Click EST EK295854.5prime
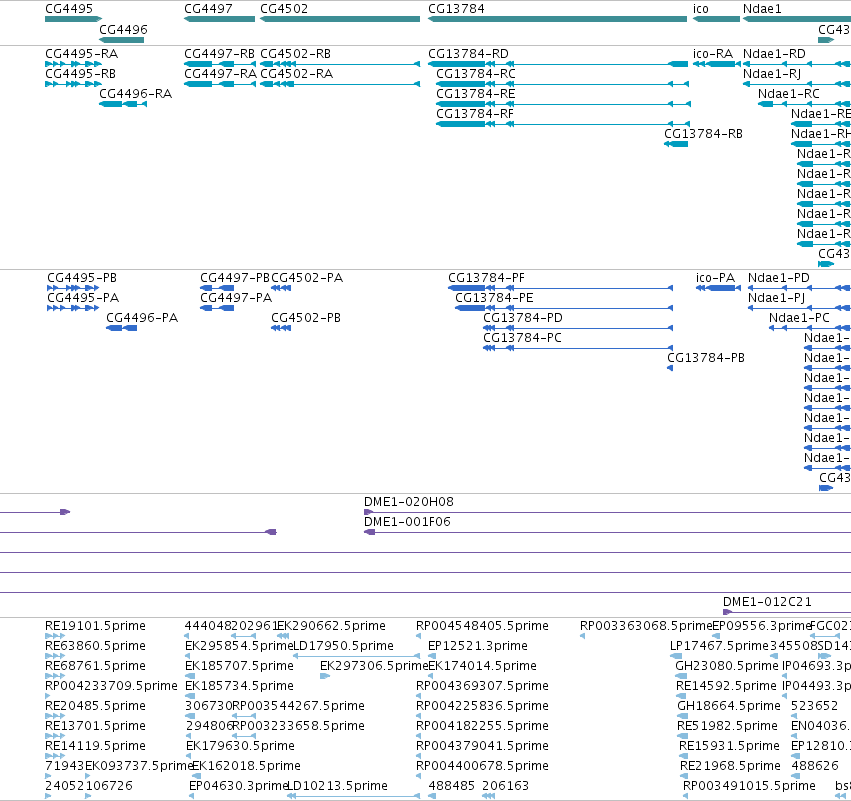This screenshot has width=851, height=801. click(x=239, y=646)
